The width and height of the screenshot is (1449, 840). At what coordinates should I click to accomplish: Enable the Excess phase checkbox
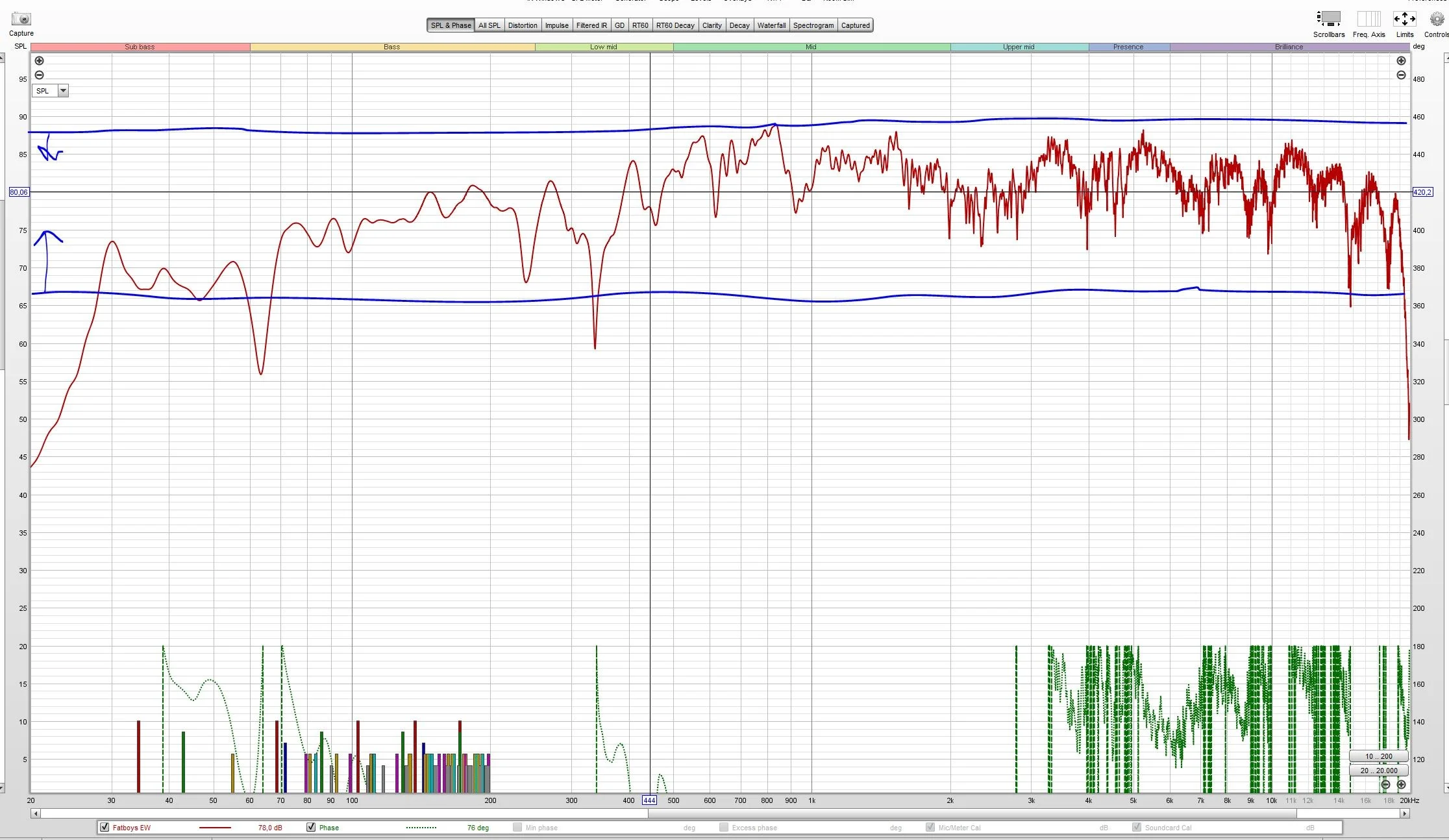[x=724, y=827]
